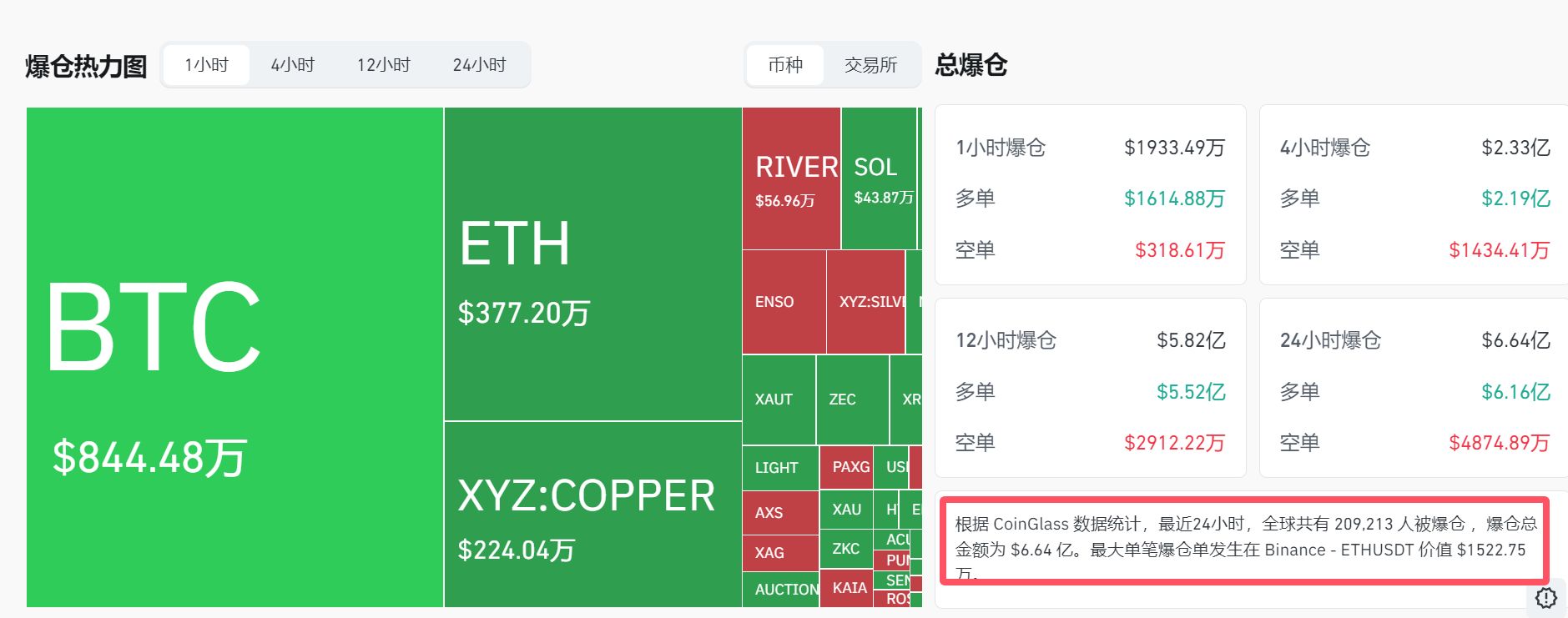Select the SOL heatmap tile
The image size is (1568, 618).
tap(879, 178)
